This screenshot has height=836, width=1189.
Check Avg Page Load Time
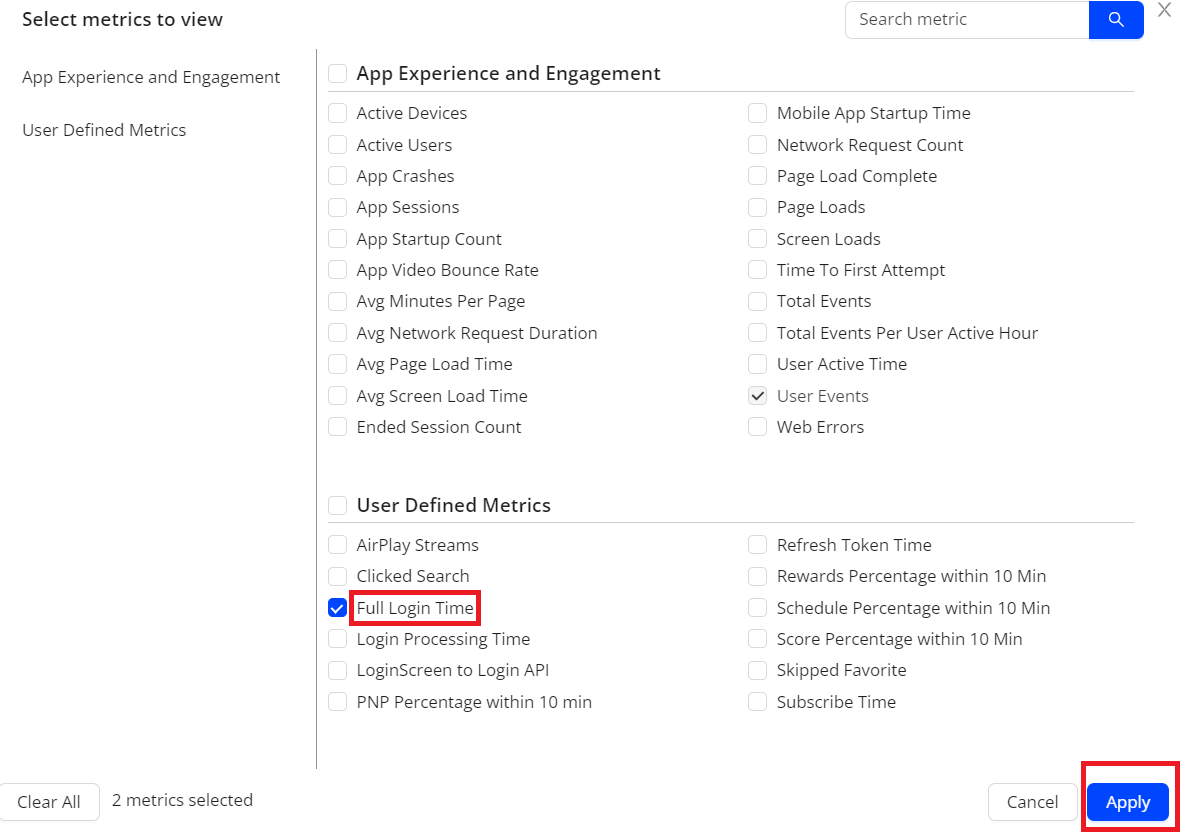pos(337,364)
